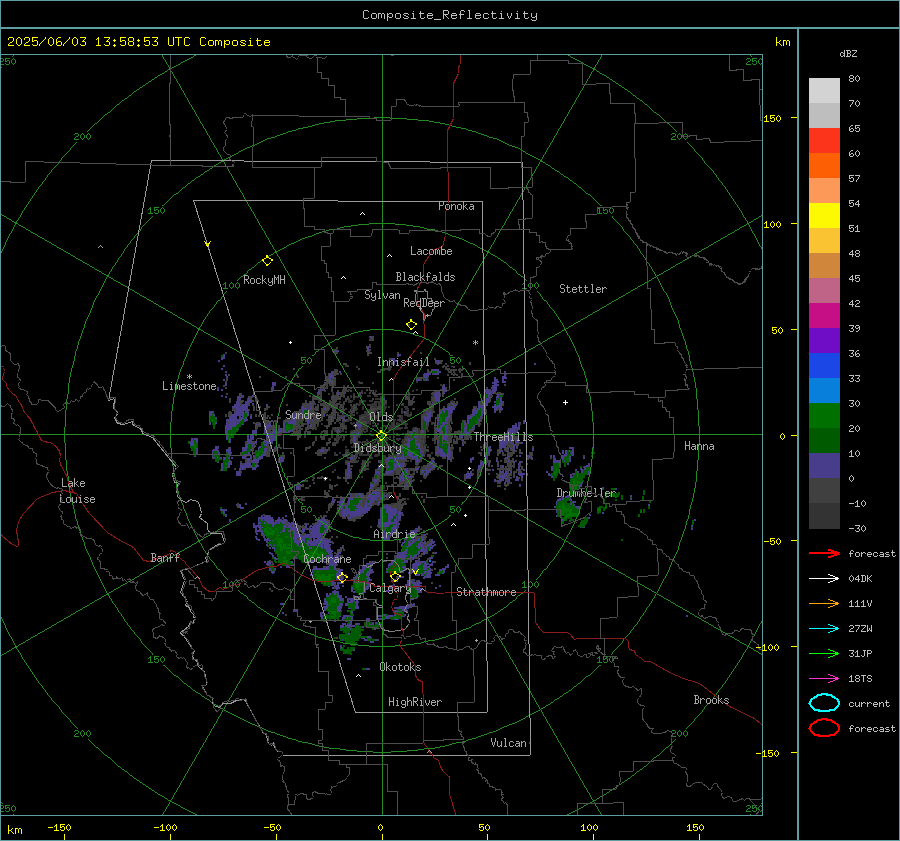Select the blue 33–36 dBZ color swatch
This screenshot has height=841, width=900.
pos(824,366)
